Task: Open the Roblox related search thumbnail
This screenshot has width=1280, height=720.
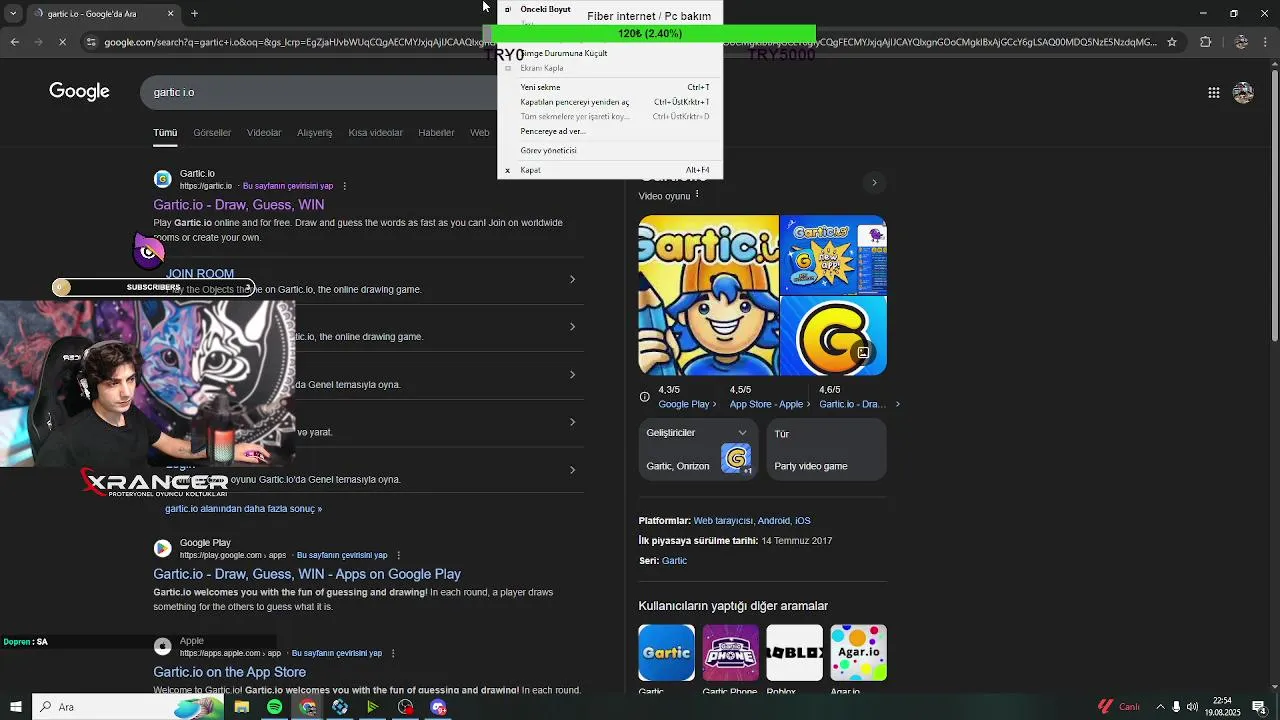Action: [794, 653]
